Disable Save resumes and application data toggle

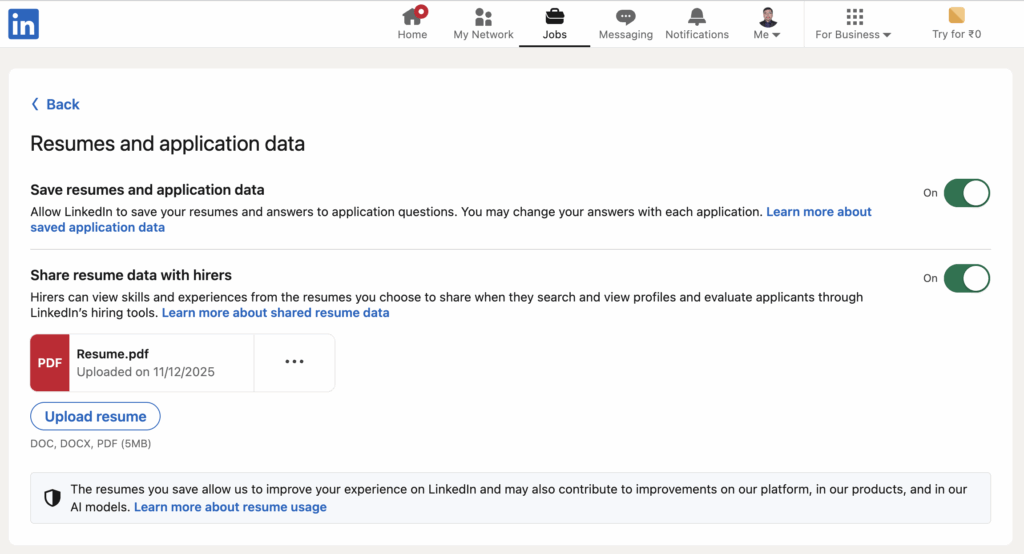tap(966, 193)
